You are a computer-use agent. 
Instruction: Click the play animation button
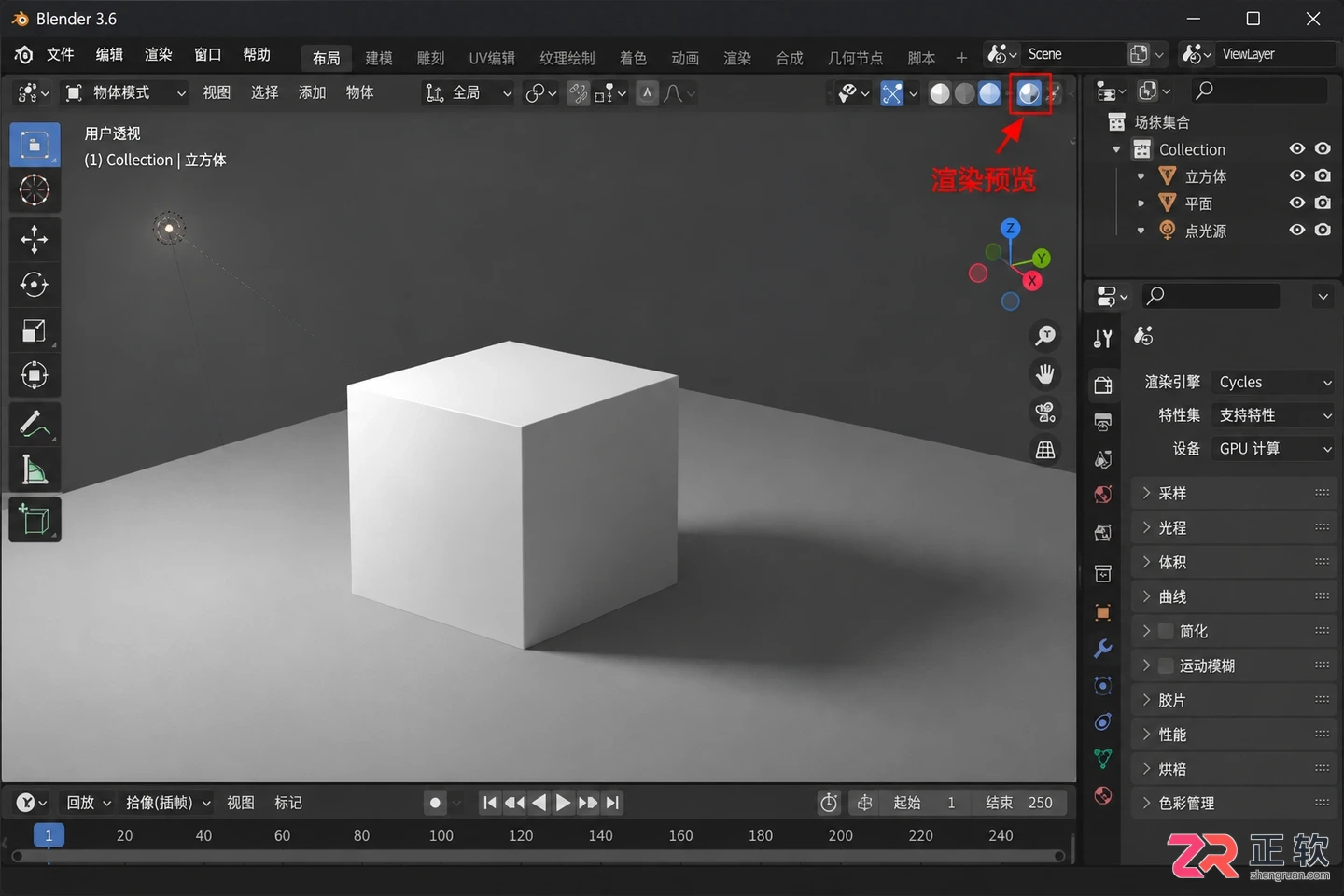point(563,803)
